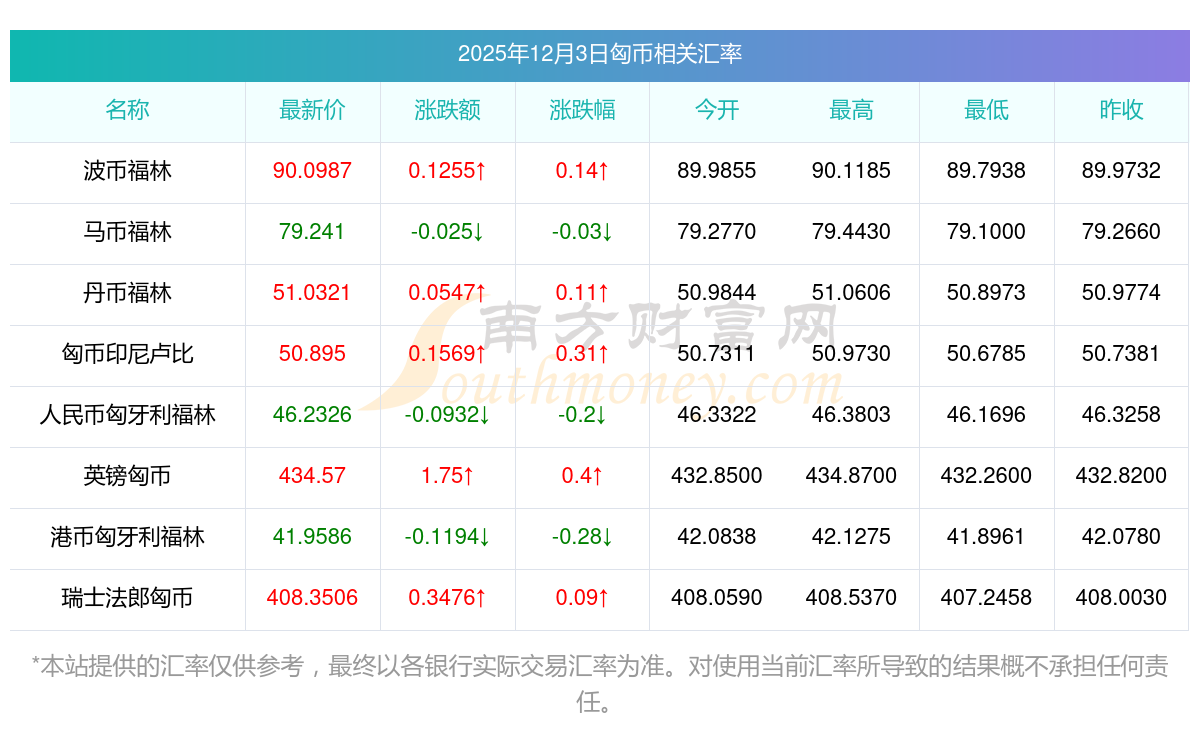Image resolution: width=1200 pixels, height=733 pixels.
Task: Click high value 434.8700
Action: click(x=852, y=476)
